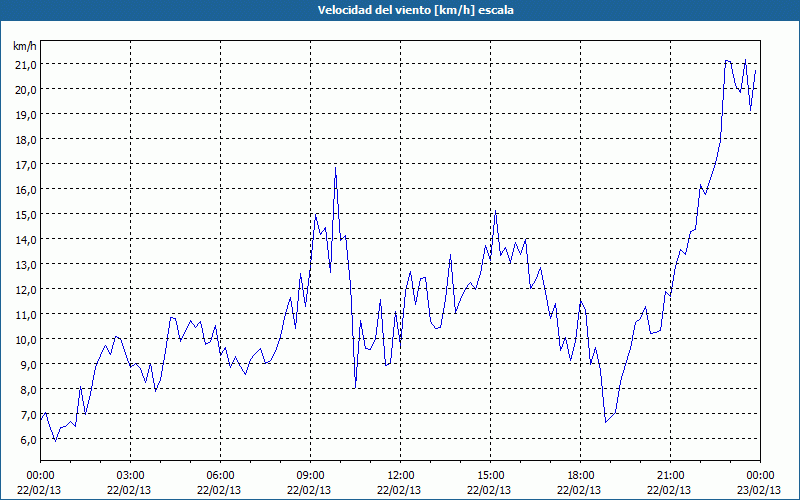800x500 pixels.
Task: Click the wind speed peak near 09:50
Action: point(335,168)
